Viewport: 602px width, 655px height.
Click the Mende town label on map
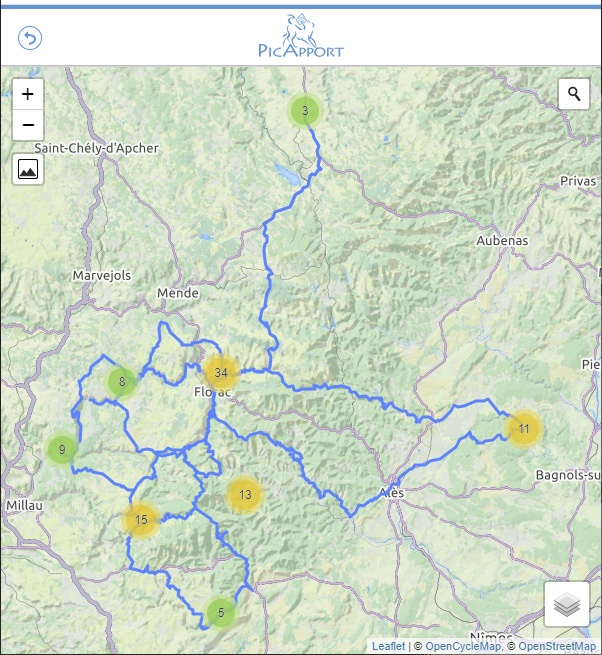tap(178, 293)
